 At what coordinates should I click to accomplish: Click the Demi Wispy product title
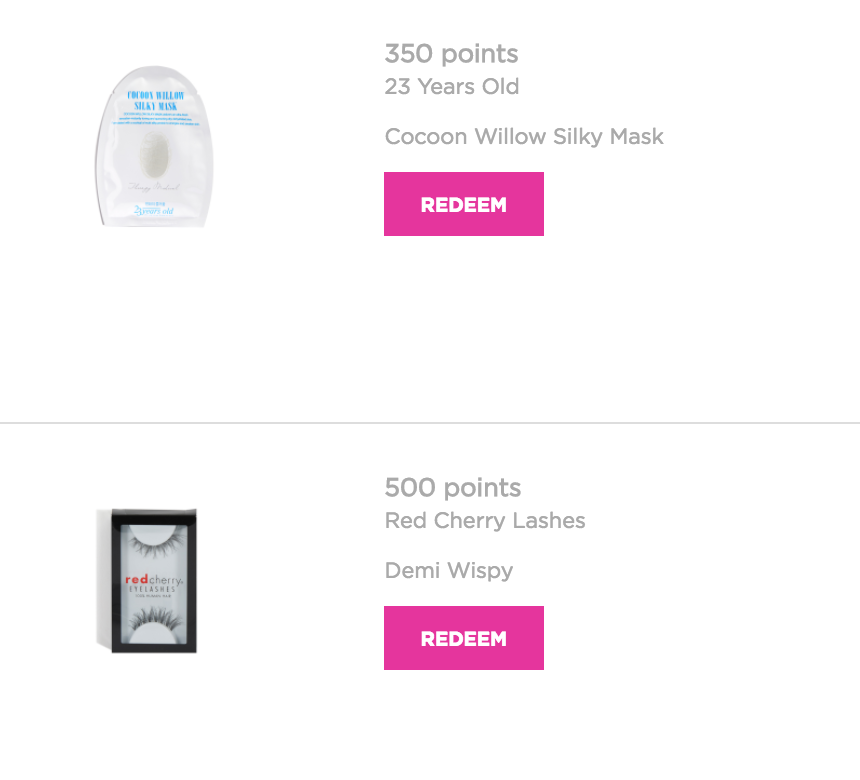pyautogui.click(x=449, y=570)
